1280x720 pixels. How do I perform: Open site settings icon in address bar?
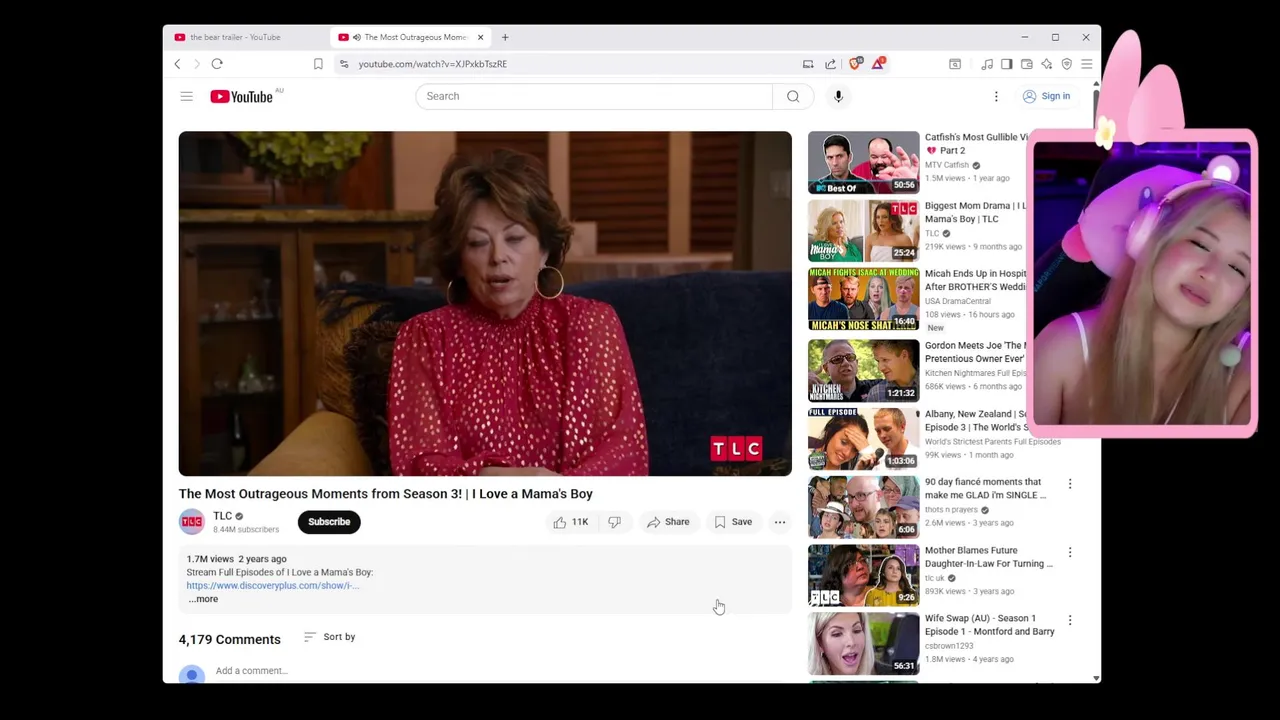[x=344, y=64]
